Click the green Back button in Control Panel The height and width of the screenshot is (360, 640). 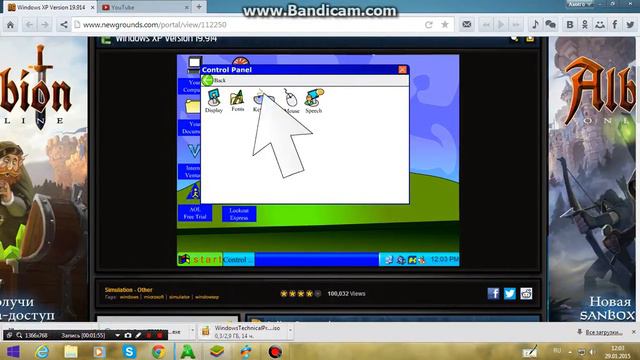pos(213,80)
